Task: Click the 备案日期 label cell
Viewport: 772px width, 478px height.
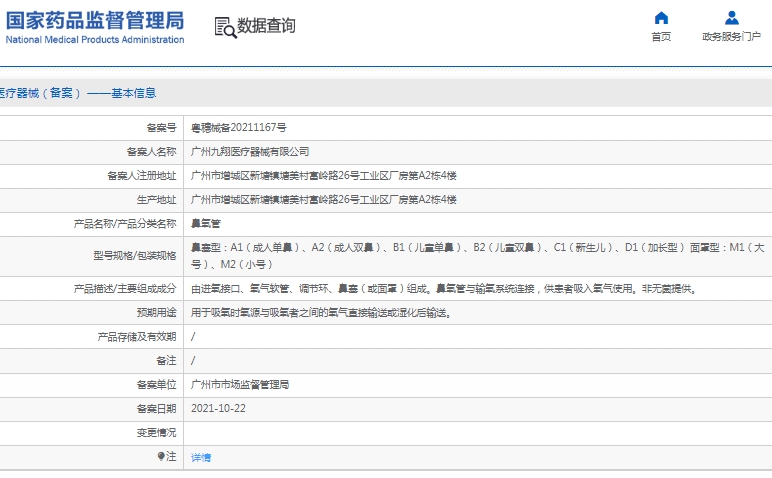Action: [x=92, y=409]
